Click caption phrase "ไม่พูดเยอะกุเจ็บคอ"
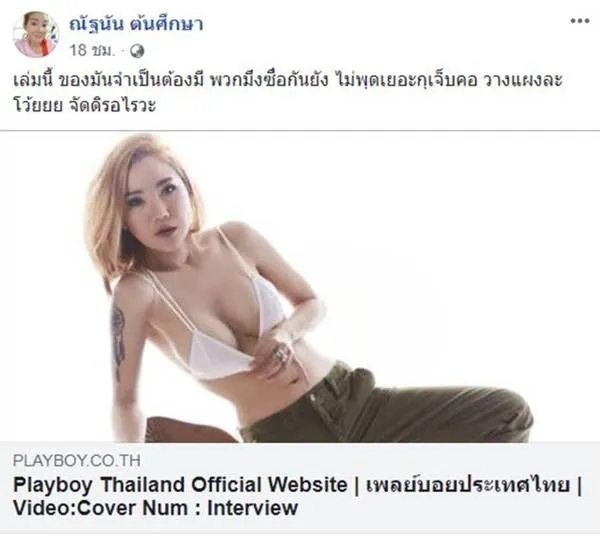The width and height of the screenshot is (600, 535). click(x=405, y=81)
